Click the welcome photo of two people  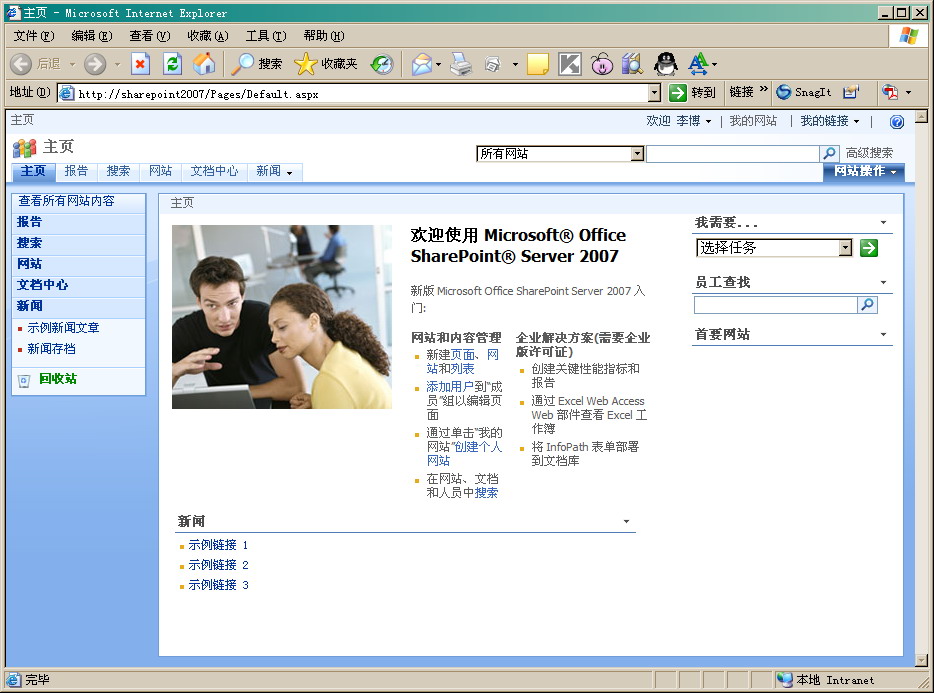(282, 316)
